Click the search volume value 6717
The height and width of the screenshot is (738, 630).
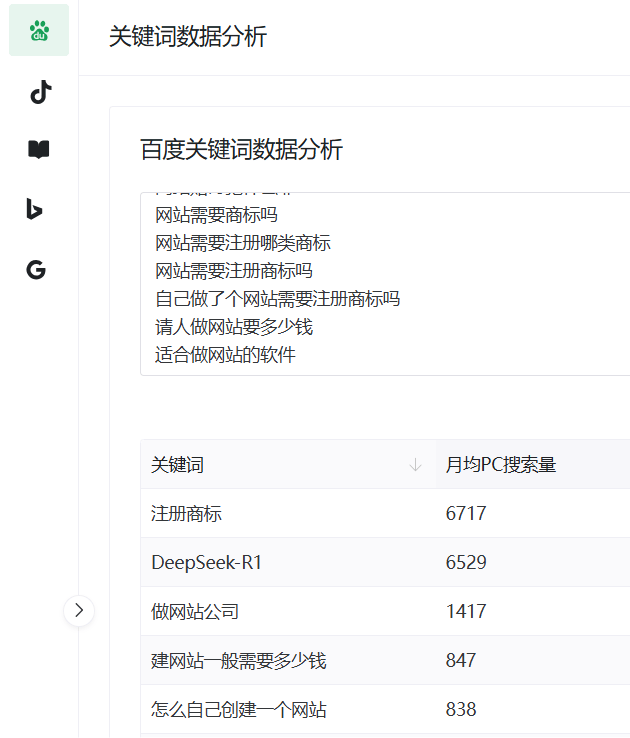point(466,513)
